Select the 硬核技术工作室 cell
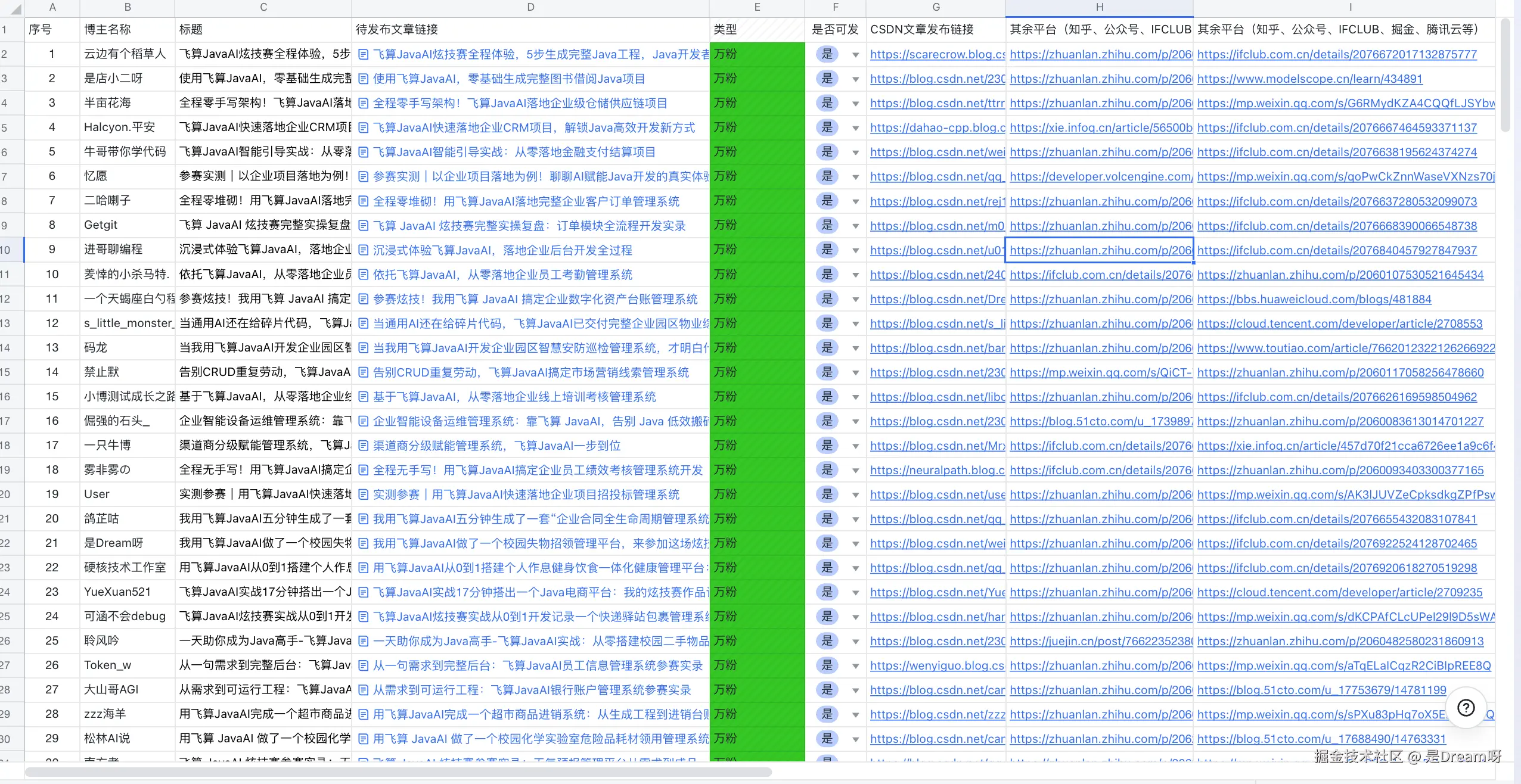The image size is (1521, 784). point(127,567)
